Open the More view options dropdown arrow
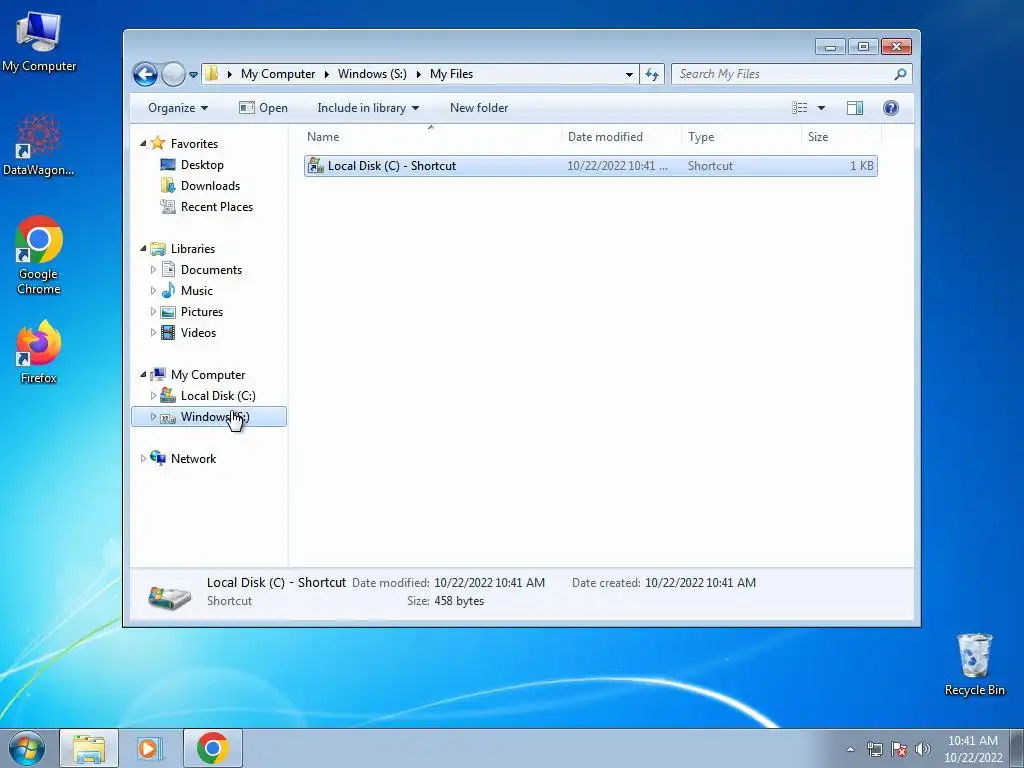This screenshot has width=1024, height=768. (822, 108)
